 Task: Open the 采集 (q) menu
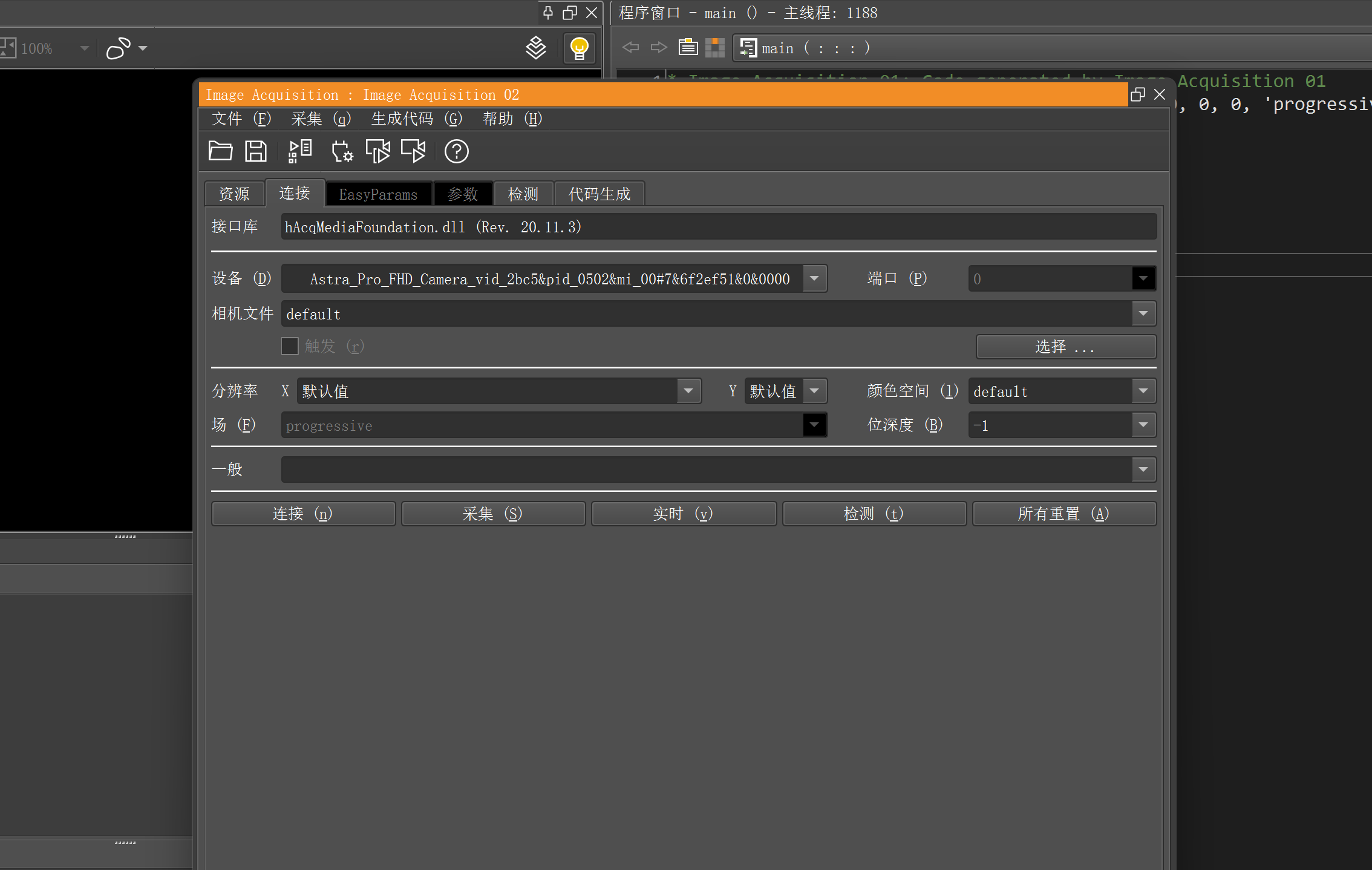[321, 119]
